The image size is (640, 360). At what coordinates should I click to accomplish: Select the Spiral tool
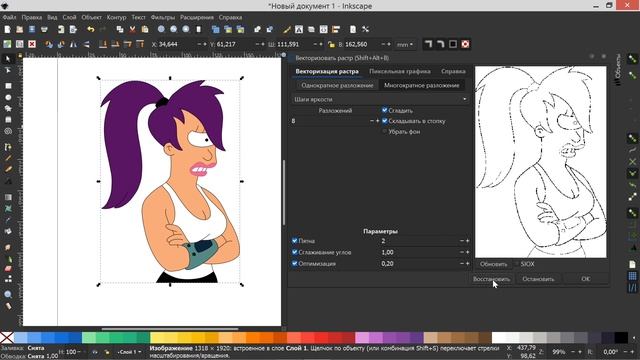click(x=8, y=131)
